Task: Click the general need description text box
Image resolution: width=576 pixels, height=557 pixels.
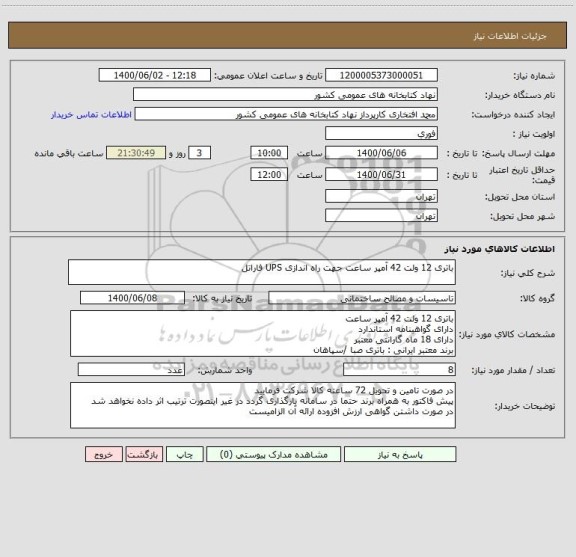Action: coord(262,272)
